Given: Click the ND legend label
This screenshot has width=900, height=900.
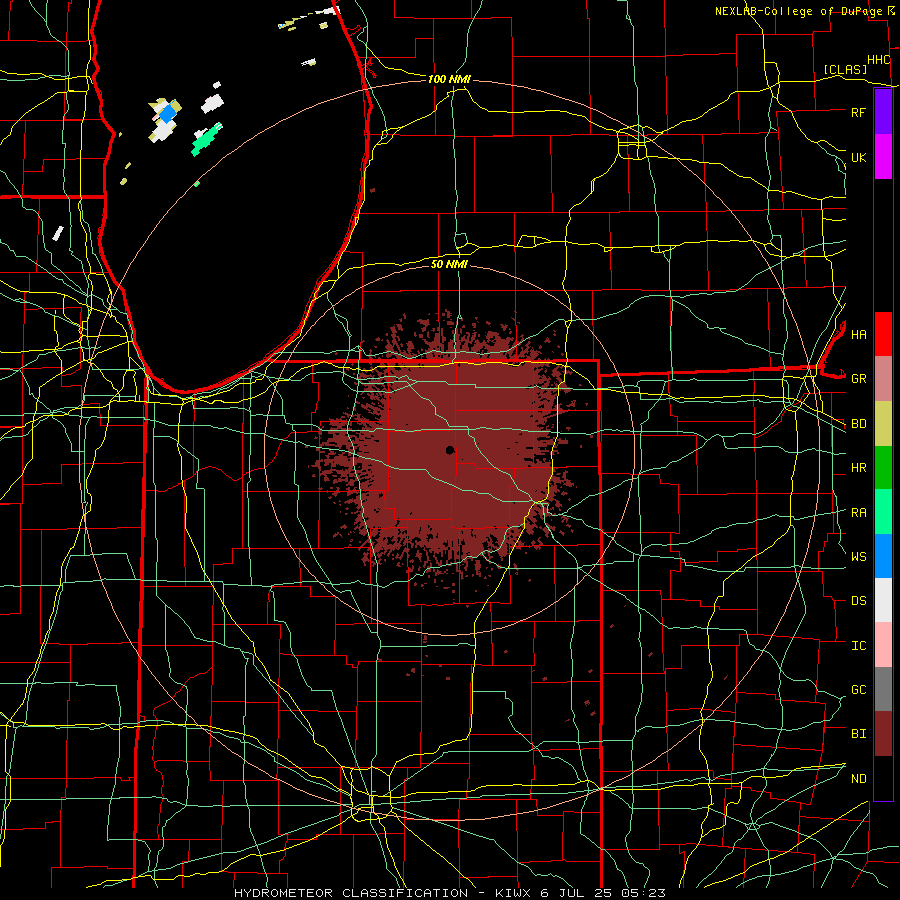Looking at the screenshot, I should 858,778.
